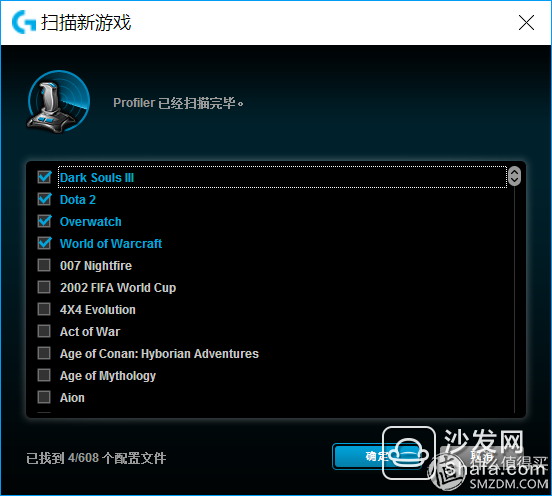552x496 pixels.
Task: Check the 2002 FIFA World Cup box
Action: (44, 287)
